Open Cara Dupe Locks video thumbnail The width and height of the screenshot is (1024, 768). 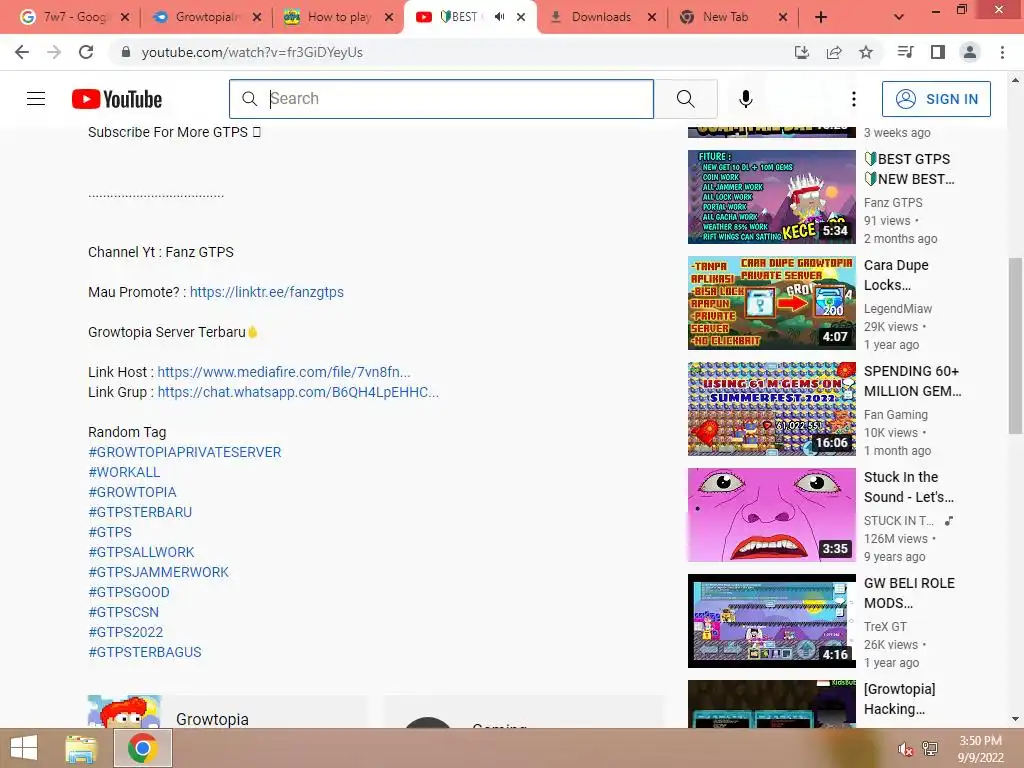tap(771, 303)
